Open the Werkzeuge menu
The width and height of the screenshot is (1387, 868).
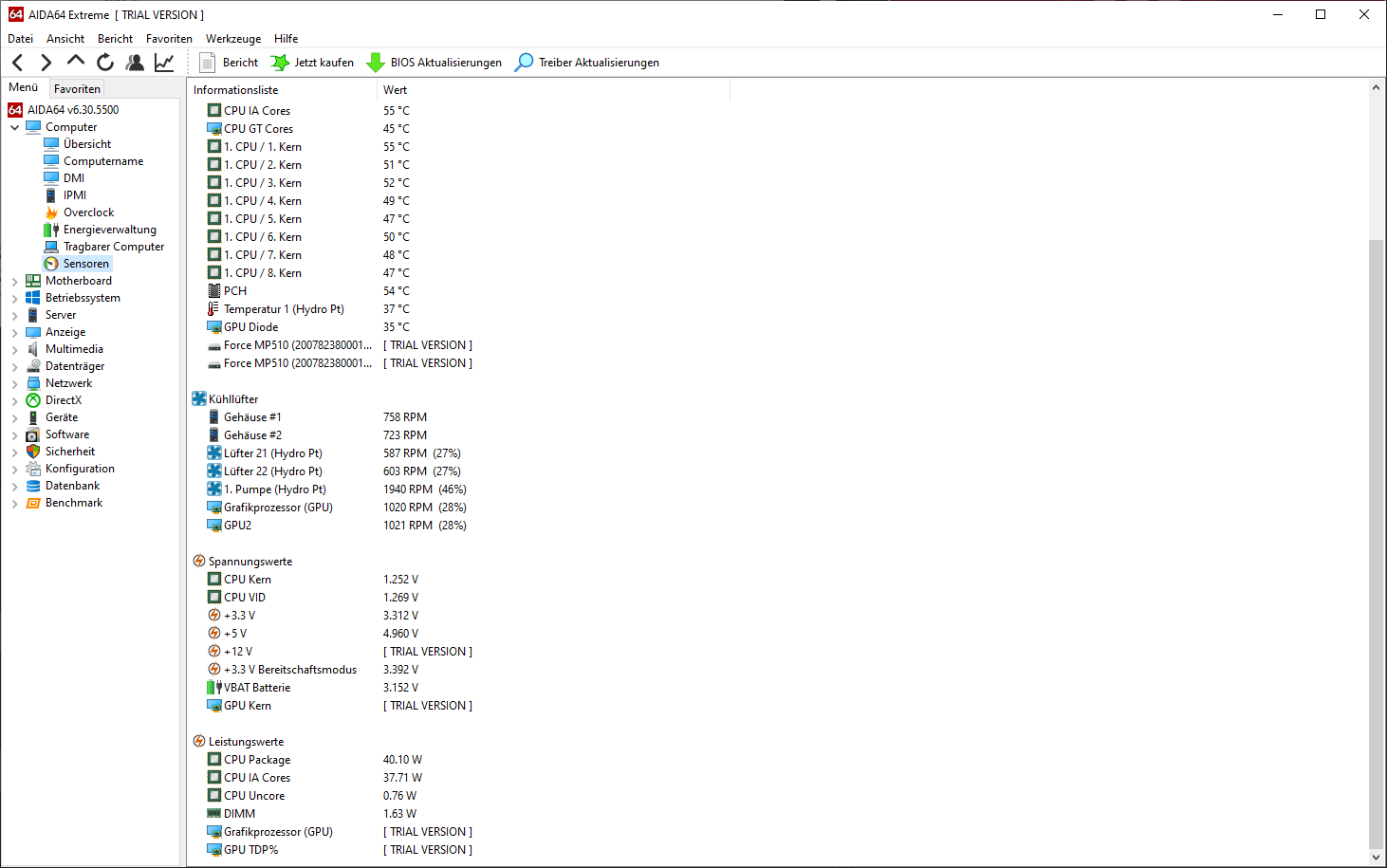point(233,39)
